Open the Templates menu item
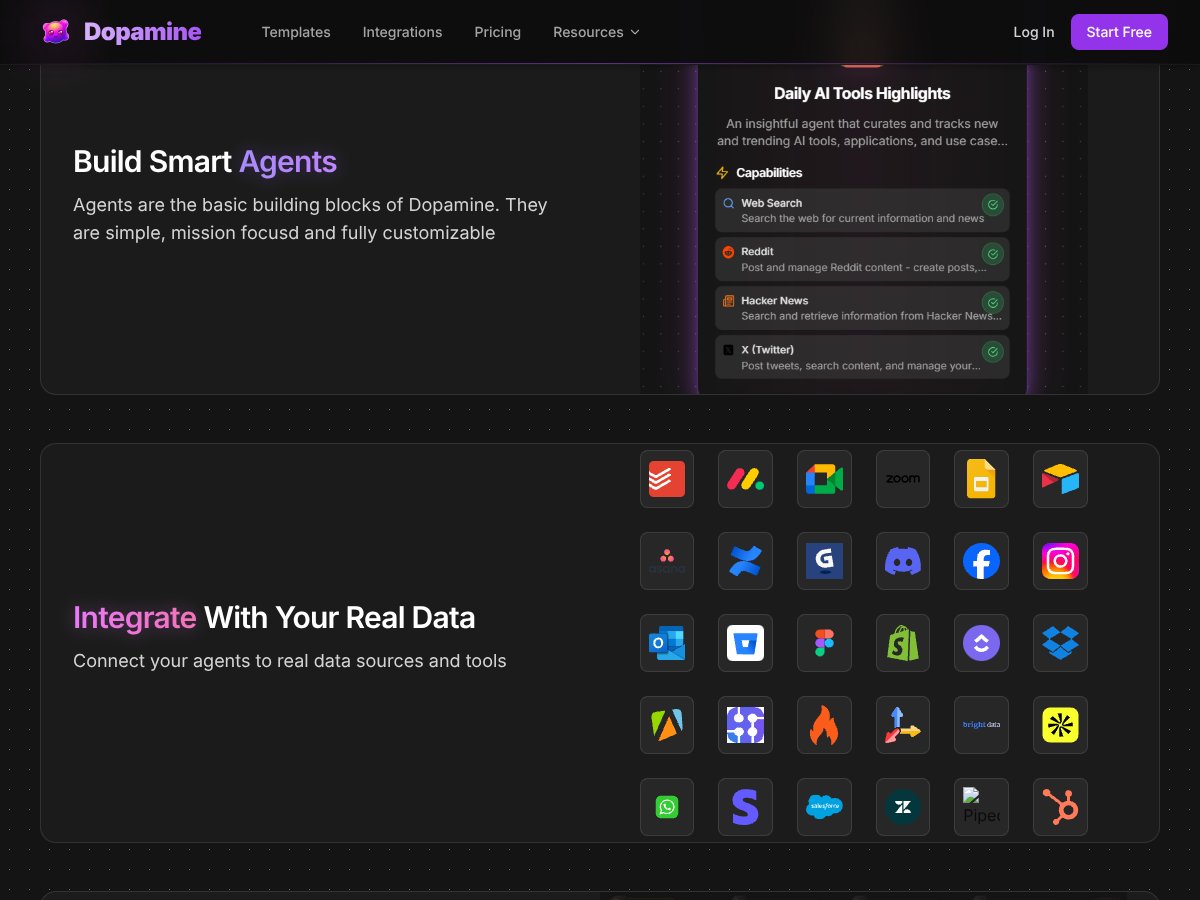Viewport: 1200px width, 900px height. click(296, 31)
